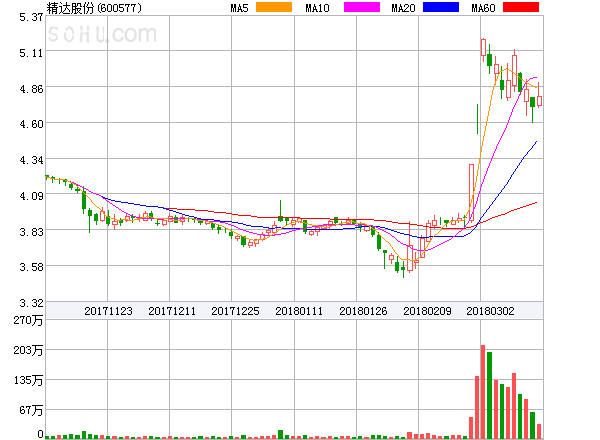Select the 20171123 date label
The image size is (600, 440).
pyautogui.click(x=108, y=311)
